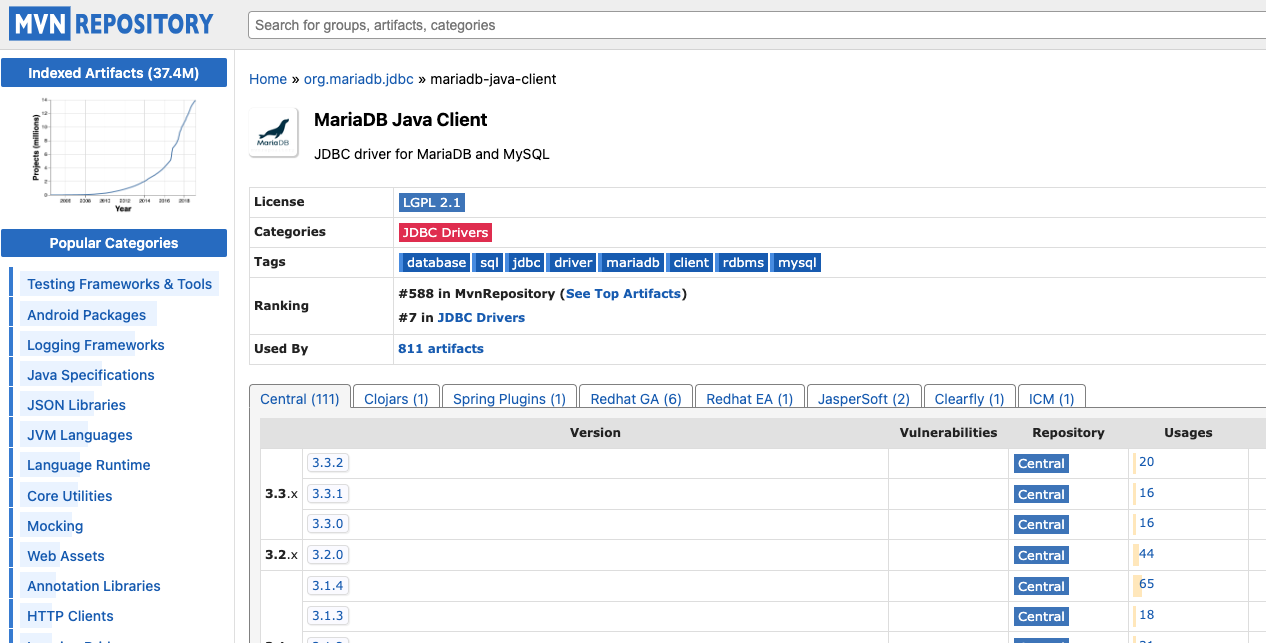Click Central repository badge for 3.2.0

click(x=1041, y=556)
